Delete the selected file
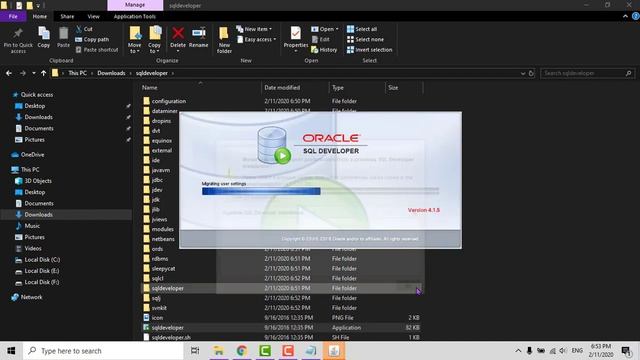The width and height of the screenshot is (640, 360). click(x=178, y=40)
